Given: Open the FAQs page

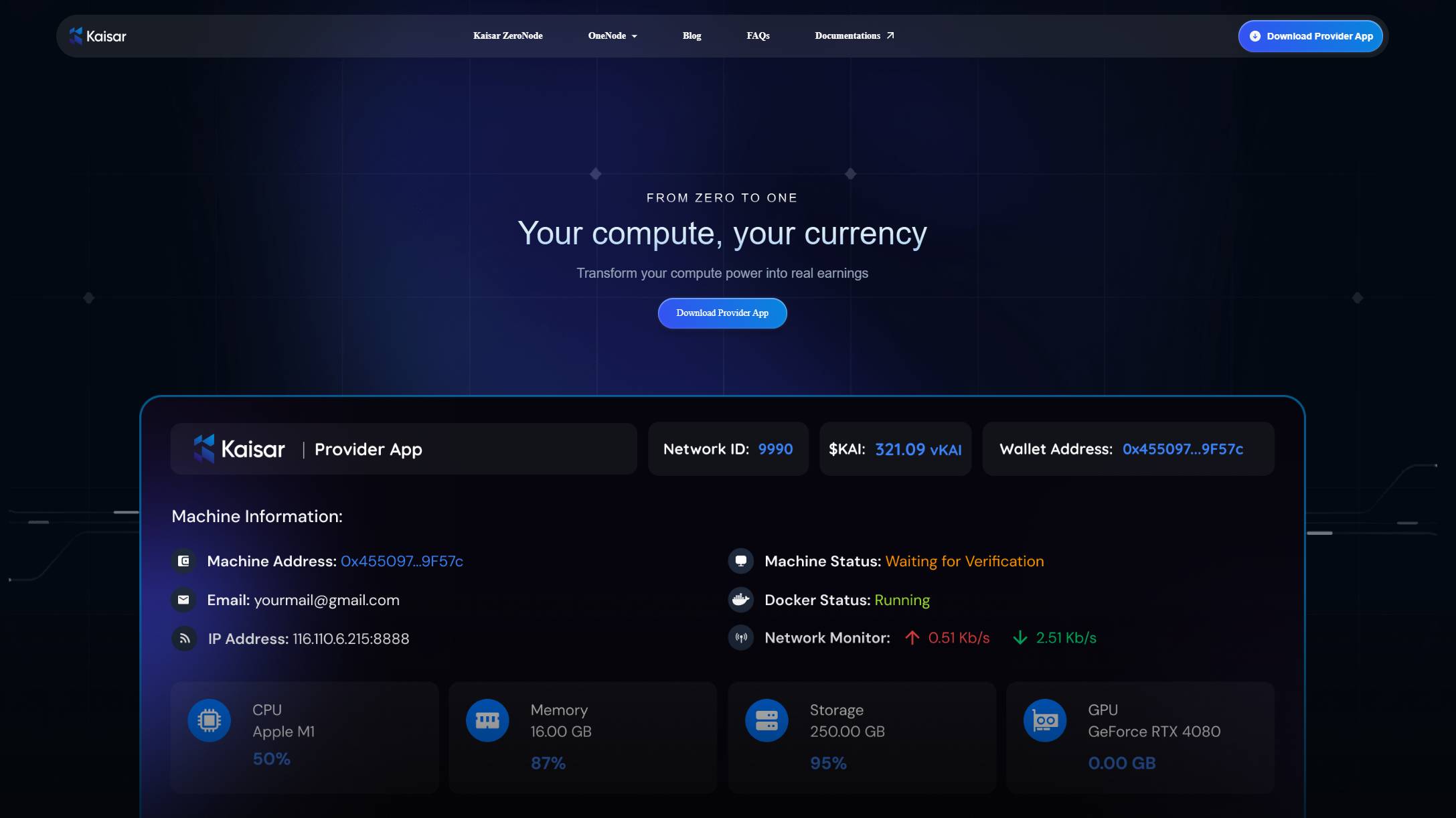Looking at the screenshot, I should point(758,35).
